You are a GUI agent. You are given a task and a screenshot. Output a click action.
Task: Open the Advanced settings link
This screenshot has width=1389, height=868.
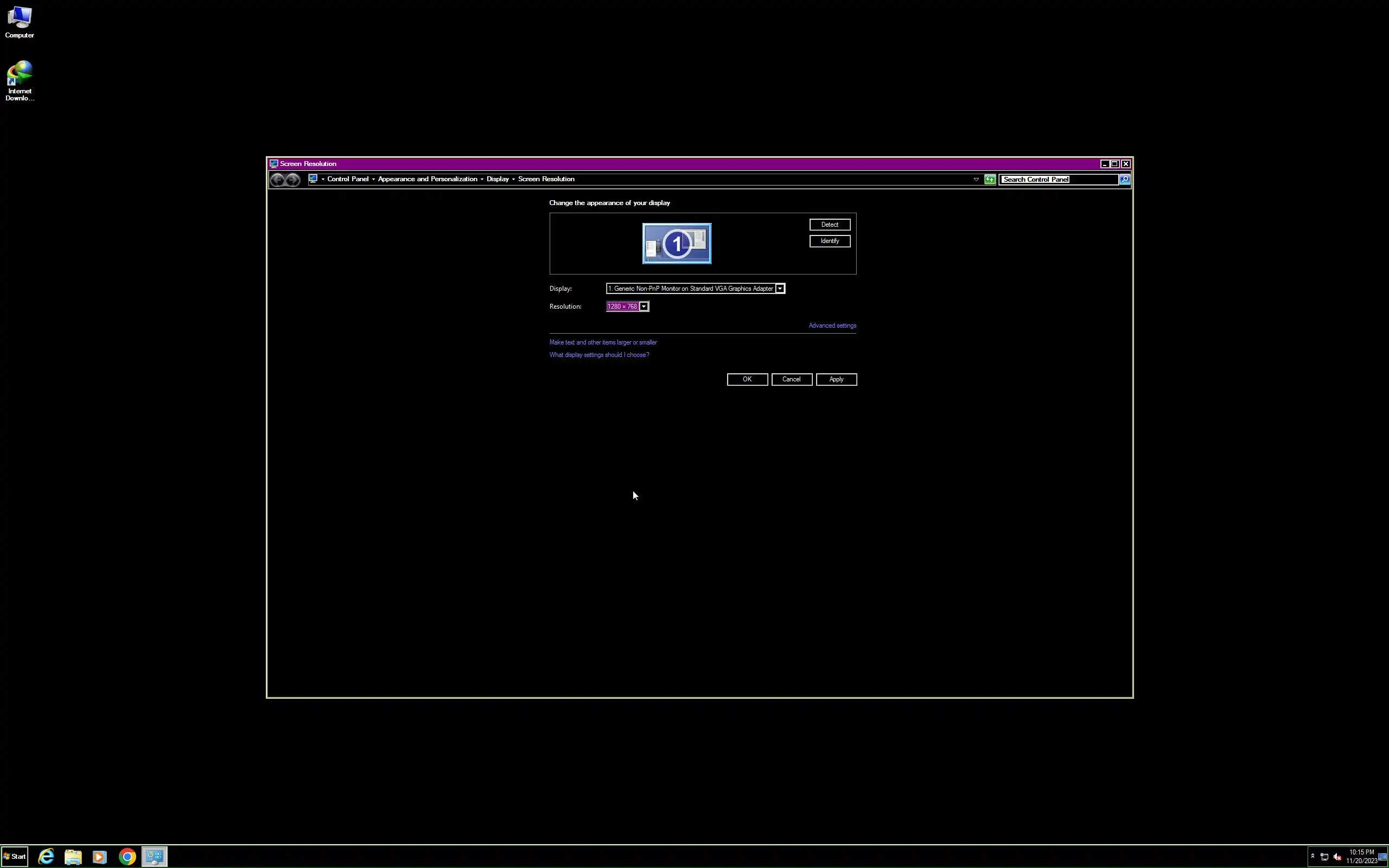click(x=832, y=325)
